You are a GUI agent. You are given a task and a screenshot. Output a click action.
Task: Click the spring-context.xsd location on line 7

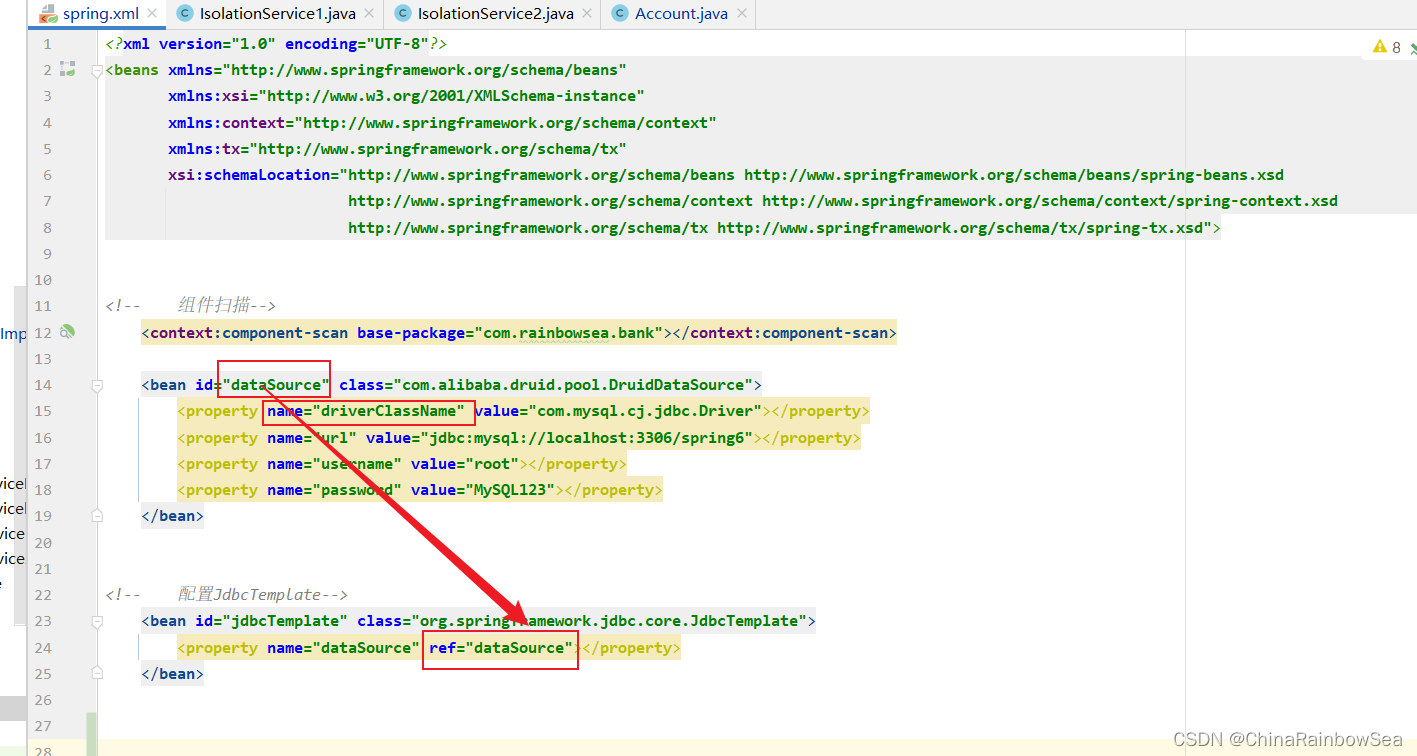click(x=1050, y=201)
